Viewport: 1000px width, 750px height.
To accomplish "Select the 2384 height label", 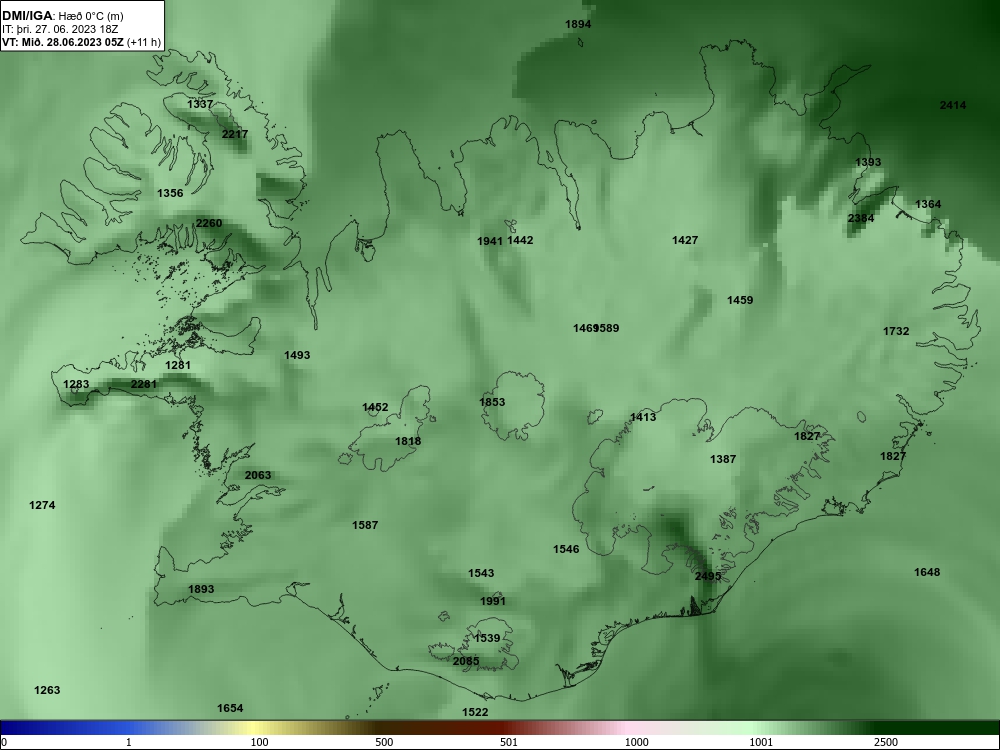I will pos(861,218).
